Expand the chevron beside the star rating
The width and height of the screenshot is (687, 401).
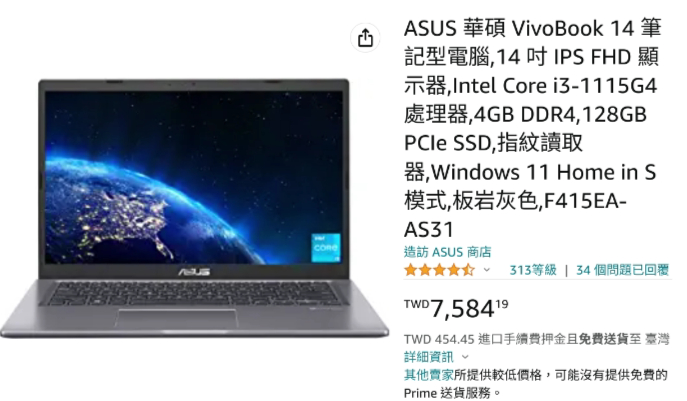(x=487, y=270)
